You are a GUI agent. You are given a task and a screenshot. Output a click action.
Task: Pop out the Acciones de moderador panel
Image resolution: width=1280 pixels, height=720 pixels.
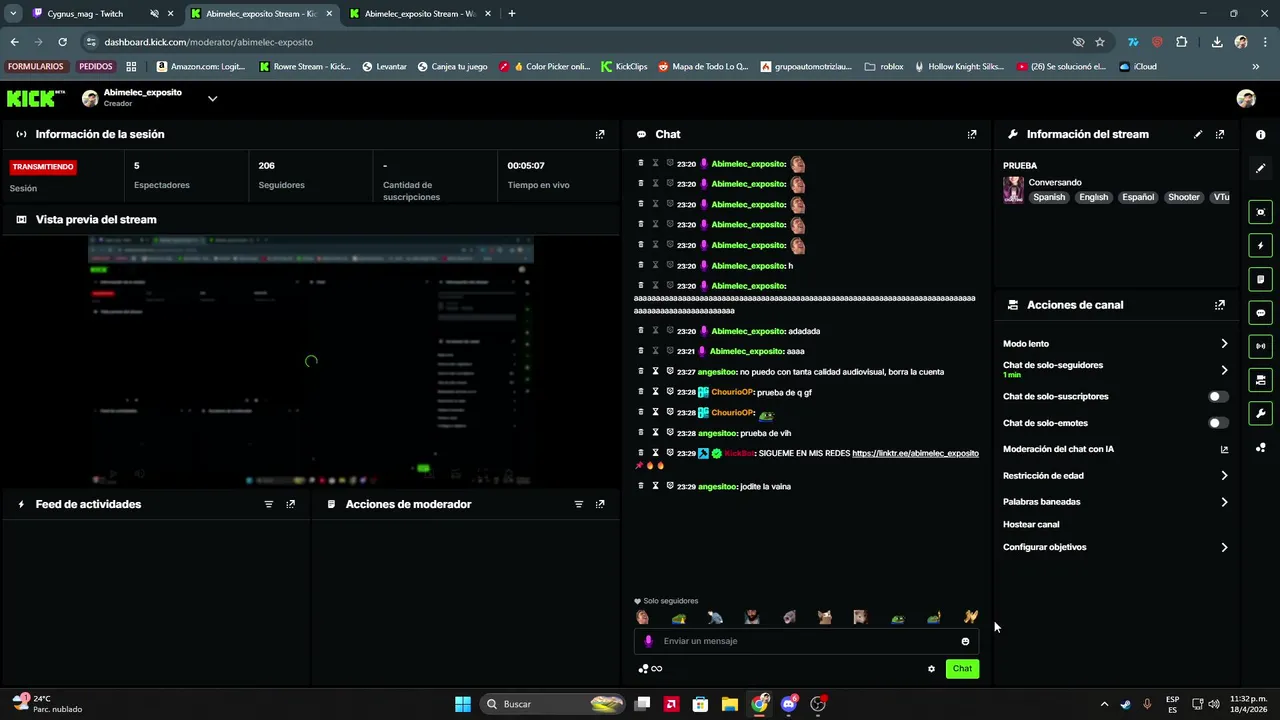pos(600,504)
